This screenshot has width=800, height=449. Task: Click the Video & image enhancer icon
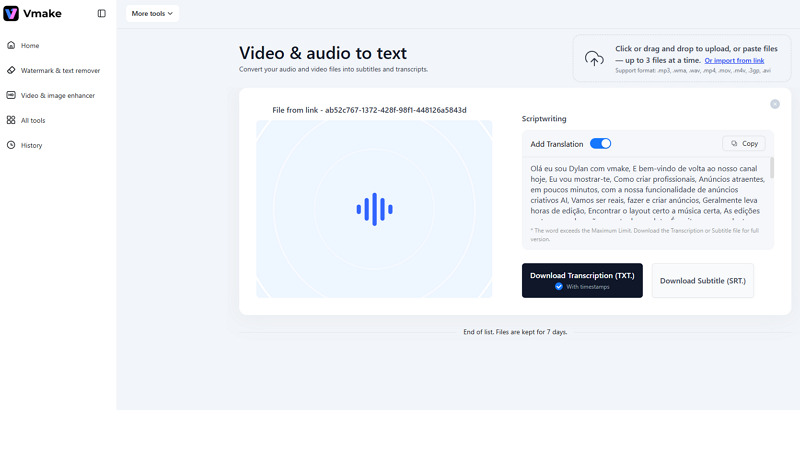(11, 95)
